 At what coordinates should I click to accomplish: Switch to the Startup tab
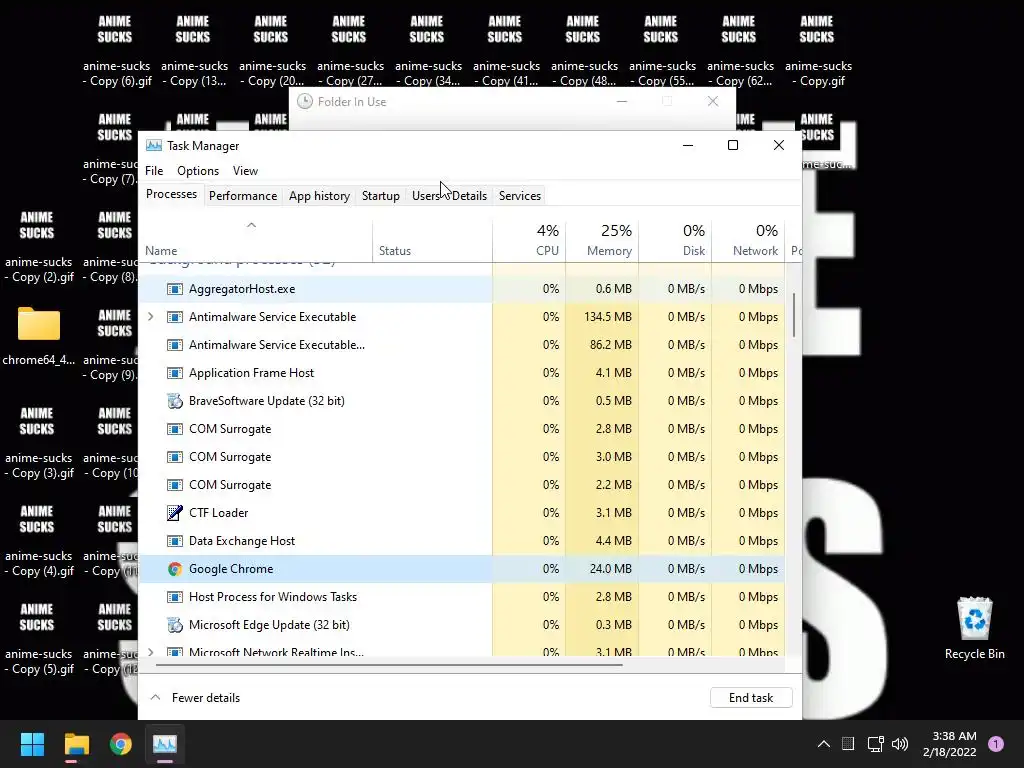tap(381, 196)
